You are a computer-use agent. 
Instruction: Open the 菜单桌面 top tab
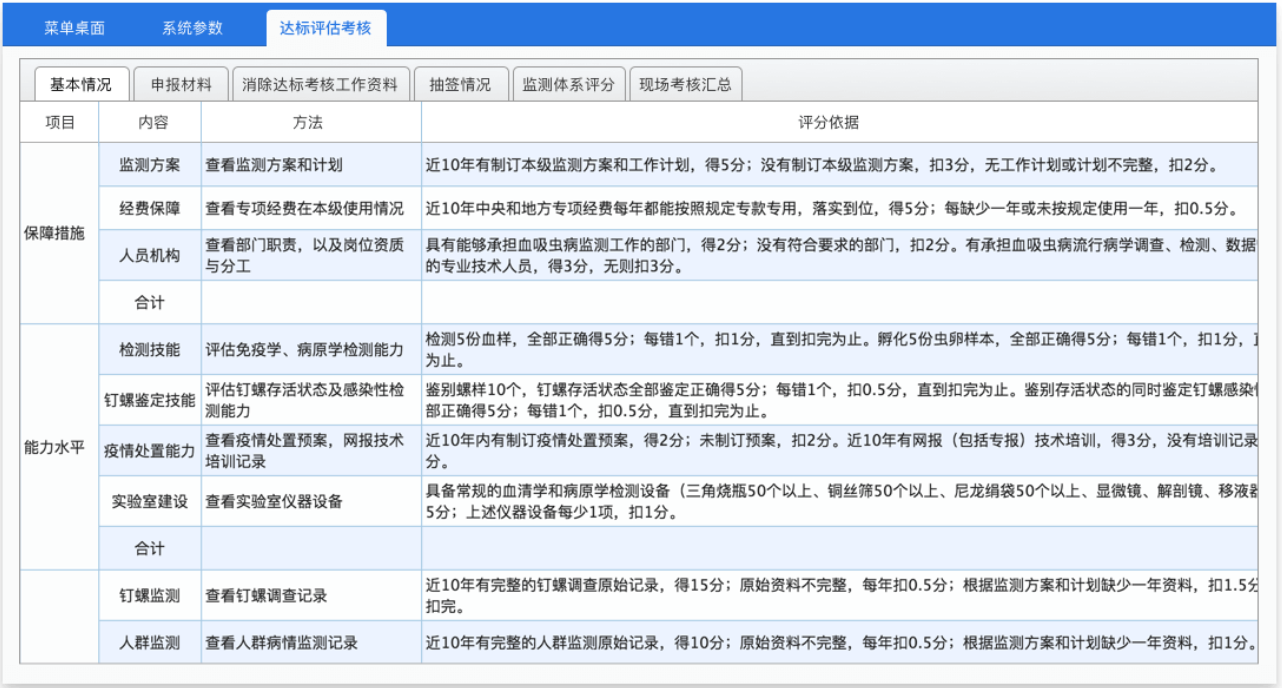(74, 28)
